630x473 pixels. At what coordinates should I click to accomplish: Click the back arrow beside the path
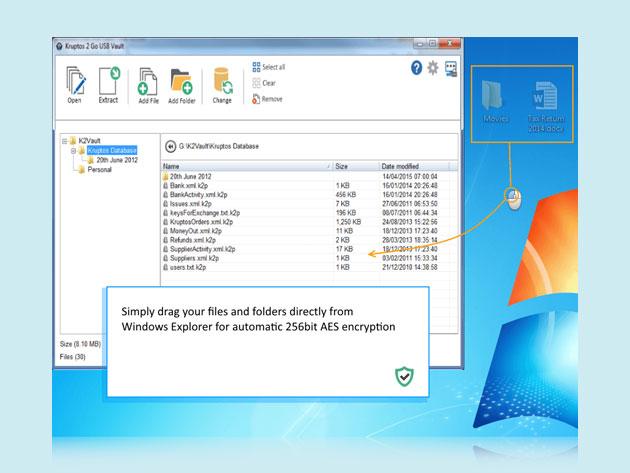[171, 146]
